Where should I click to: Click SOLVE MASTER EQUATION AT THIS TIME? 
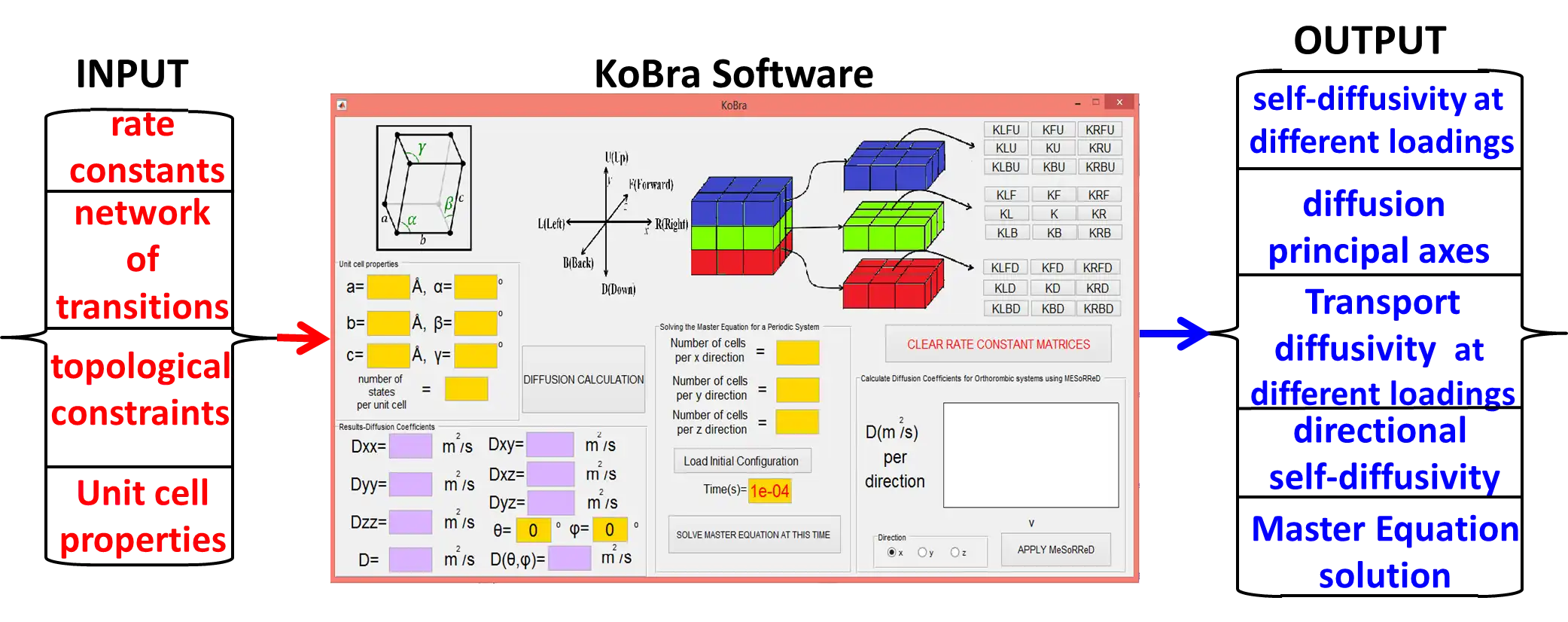click(754, 535)
